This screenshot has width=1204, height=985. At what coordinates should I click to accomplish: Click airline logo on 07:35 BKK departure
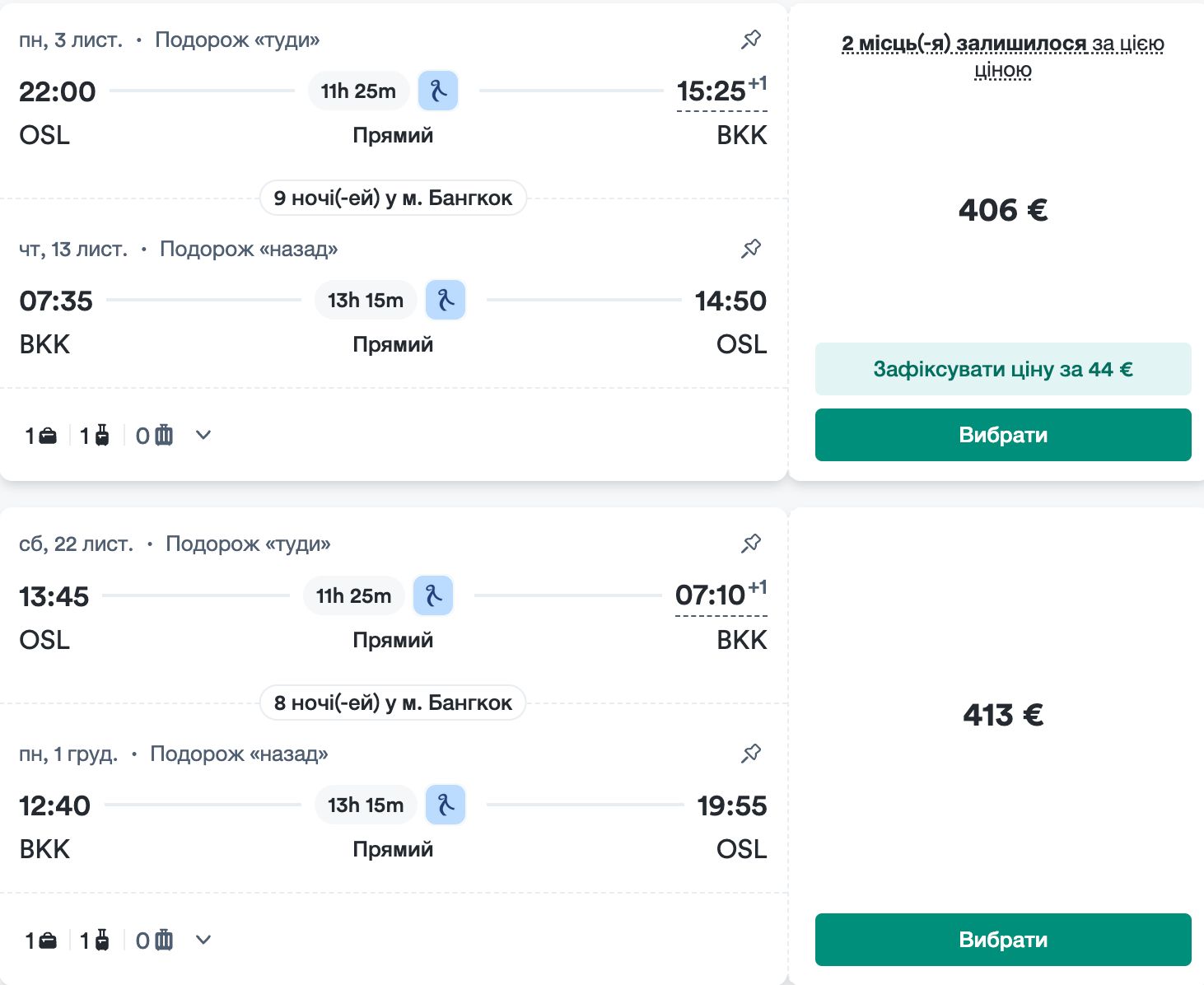coord(446,300)
